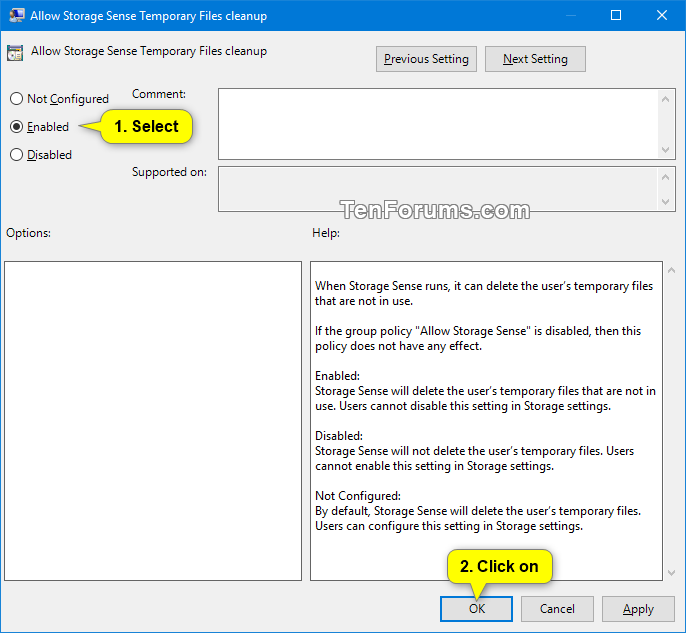Click the 'Disabled:' heading in Help text

339,436
